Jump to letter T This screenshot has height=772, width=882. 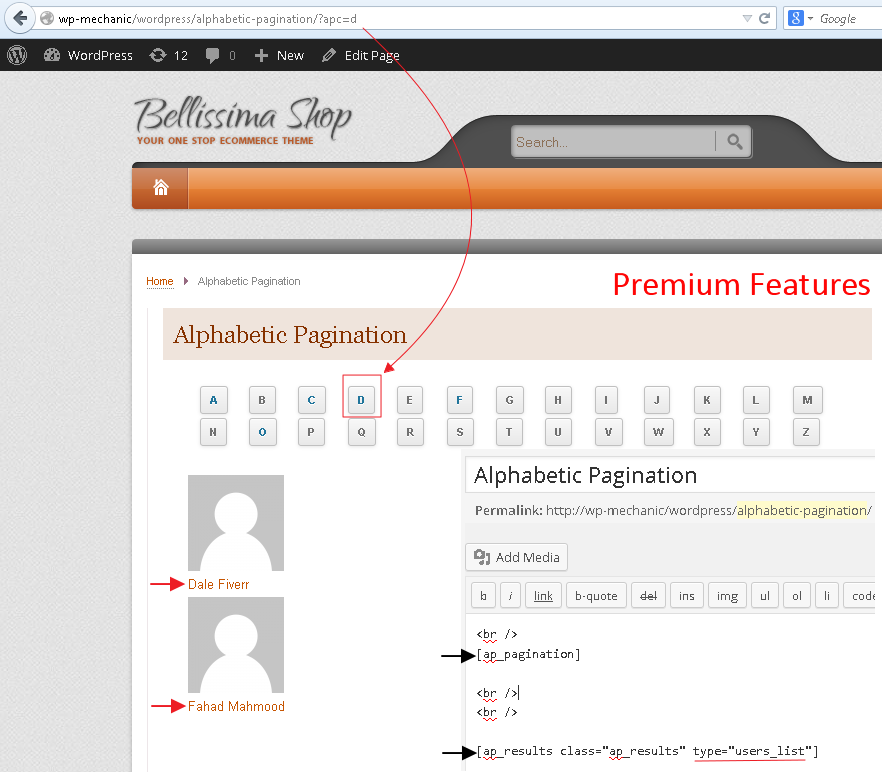[510, 432]
